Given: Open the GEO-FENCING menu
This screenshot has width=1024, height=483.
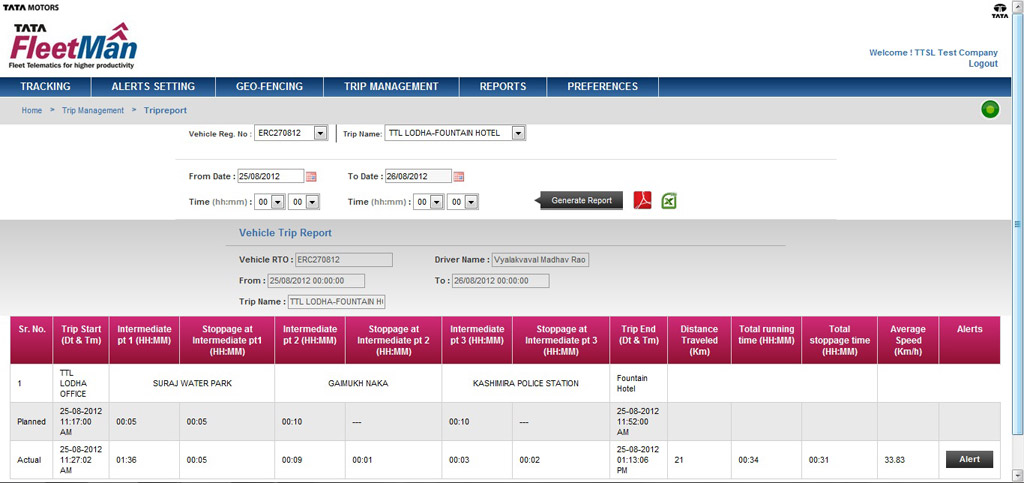Looking at the screenshot, I should coord(269,86).
